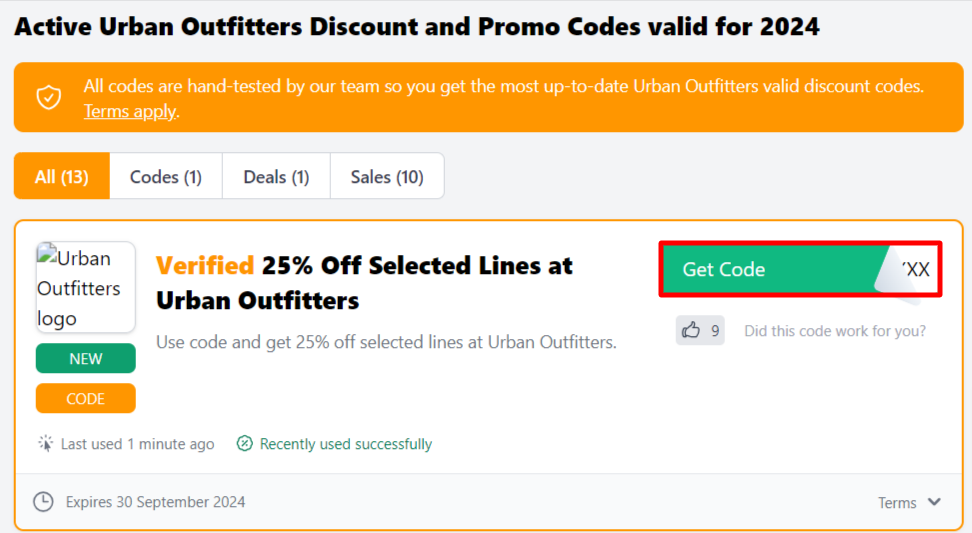Screen dimensions: 972x533
Task: Filter offers by Sales (10) tab
Action: [x=387, y=177]
